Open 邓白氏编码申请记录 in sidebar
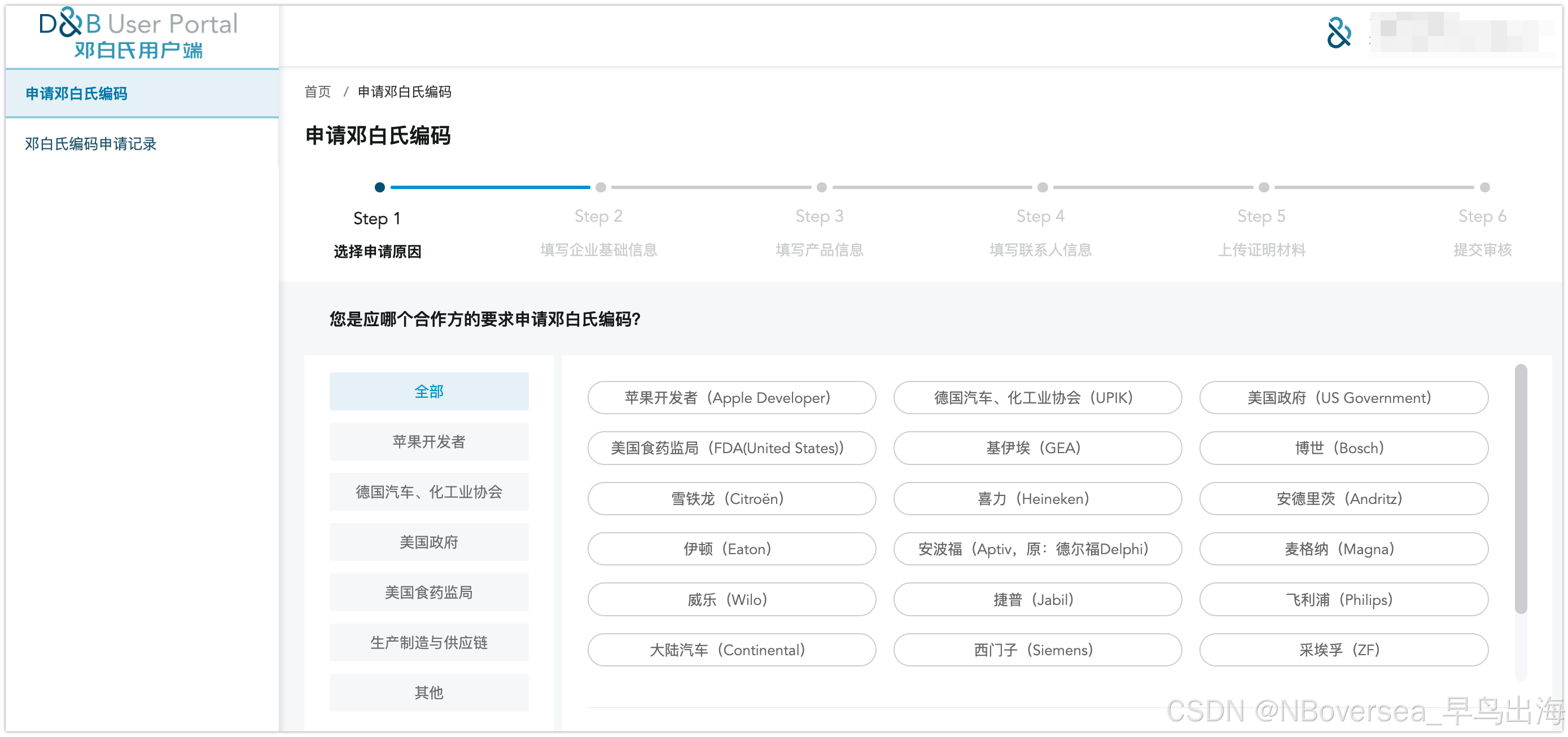1568x737 pixels. (91, 144)
